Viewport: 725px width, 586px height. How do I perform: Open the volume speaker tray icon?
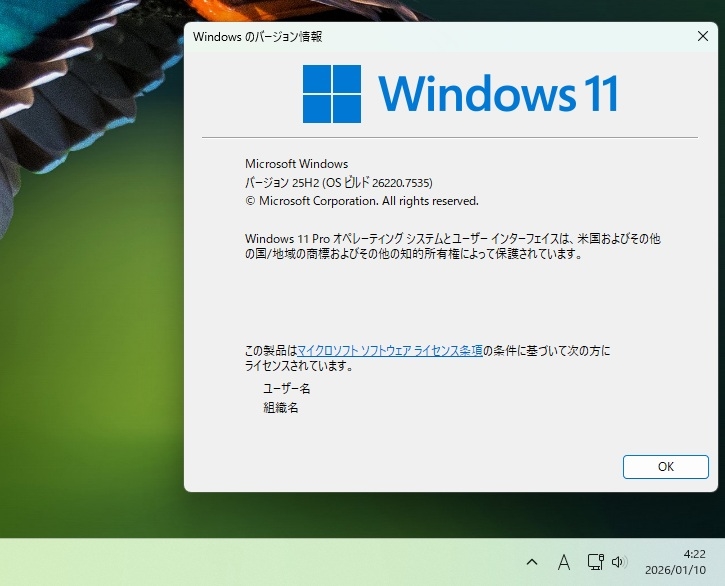619,562
